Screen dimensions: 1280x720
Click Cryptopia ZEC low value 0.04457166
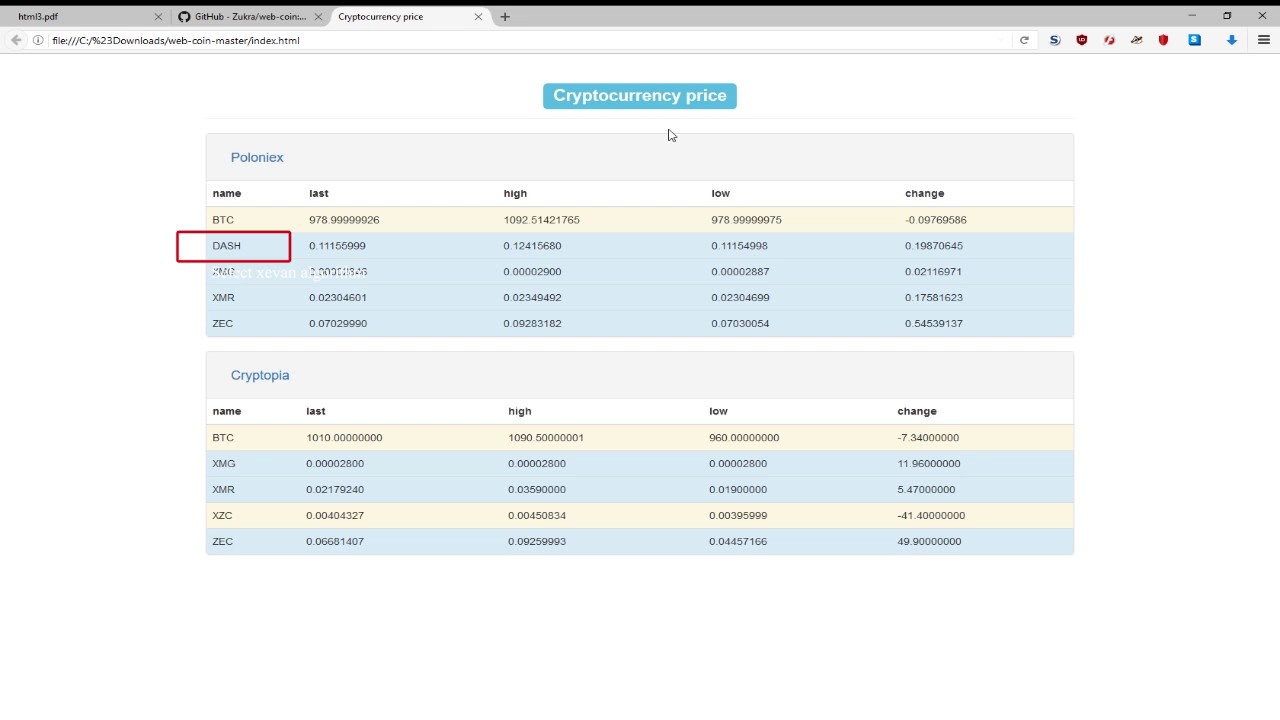point(738,542)
